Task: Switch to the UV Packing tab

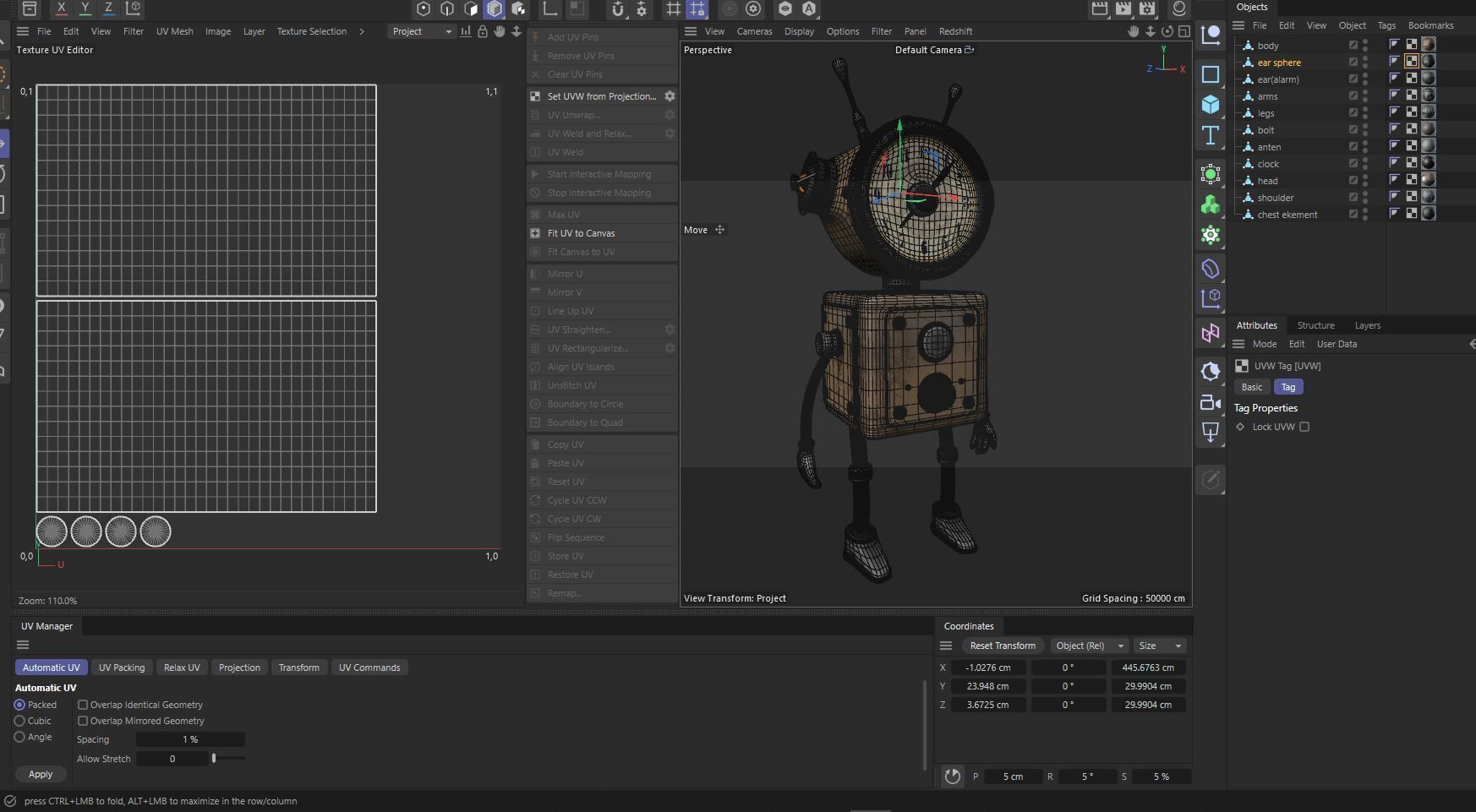Action: [122, 668]
